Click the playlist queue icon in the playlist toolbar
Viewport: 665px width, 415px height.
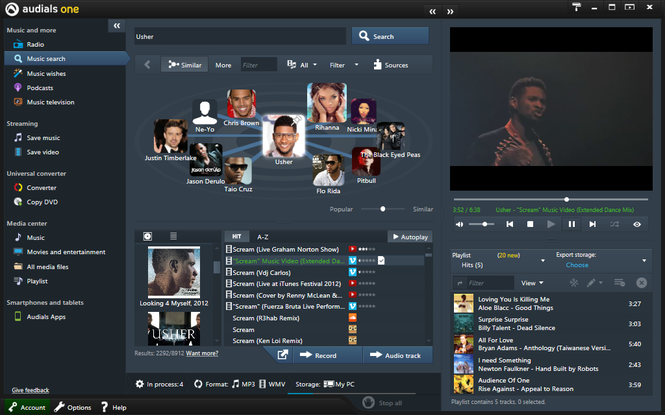tap(619, 283)
